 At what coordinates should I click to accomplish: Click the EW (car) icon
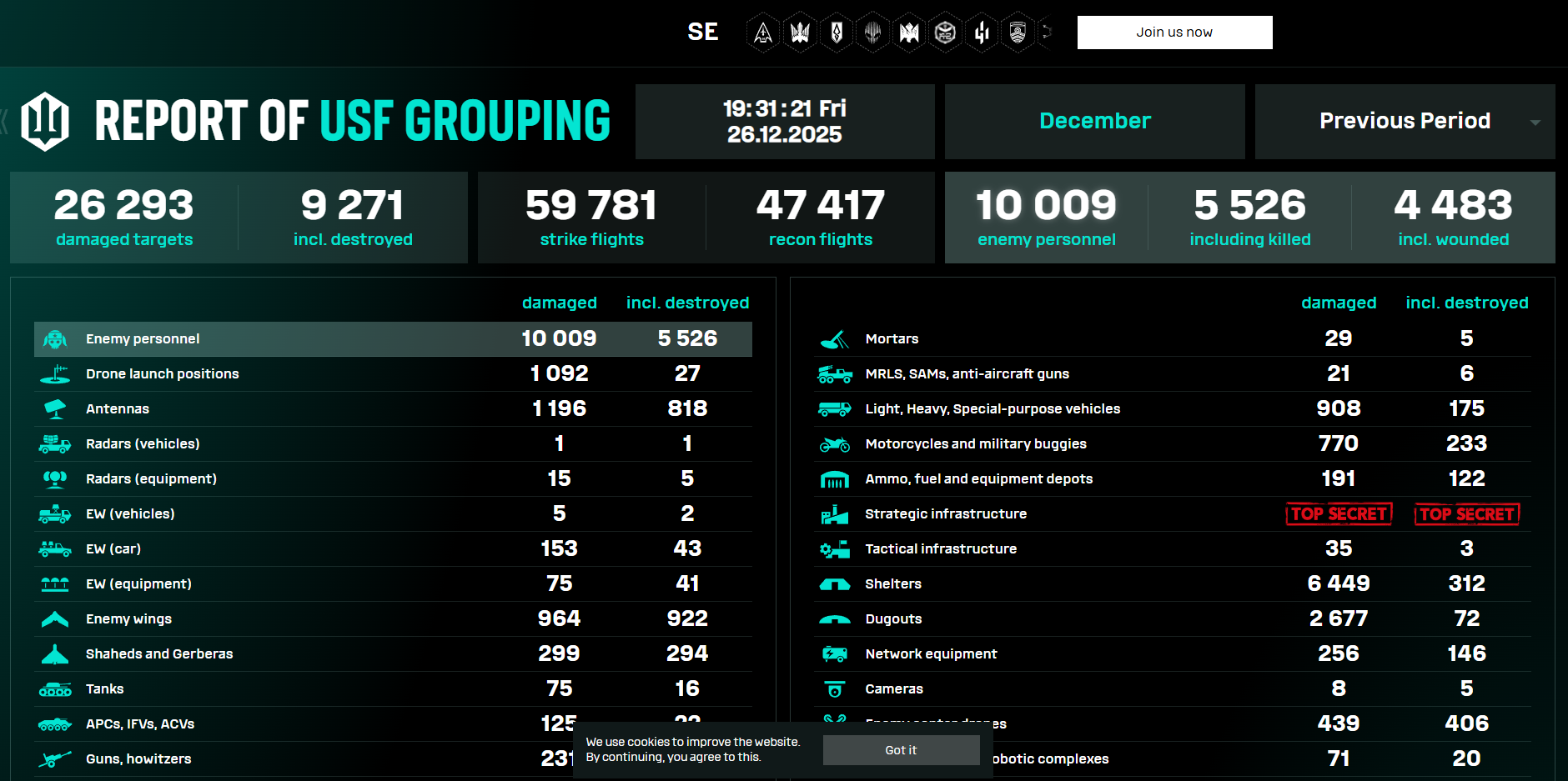tap(55, 549)
